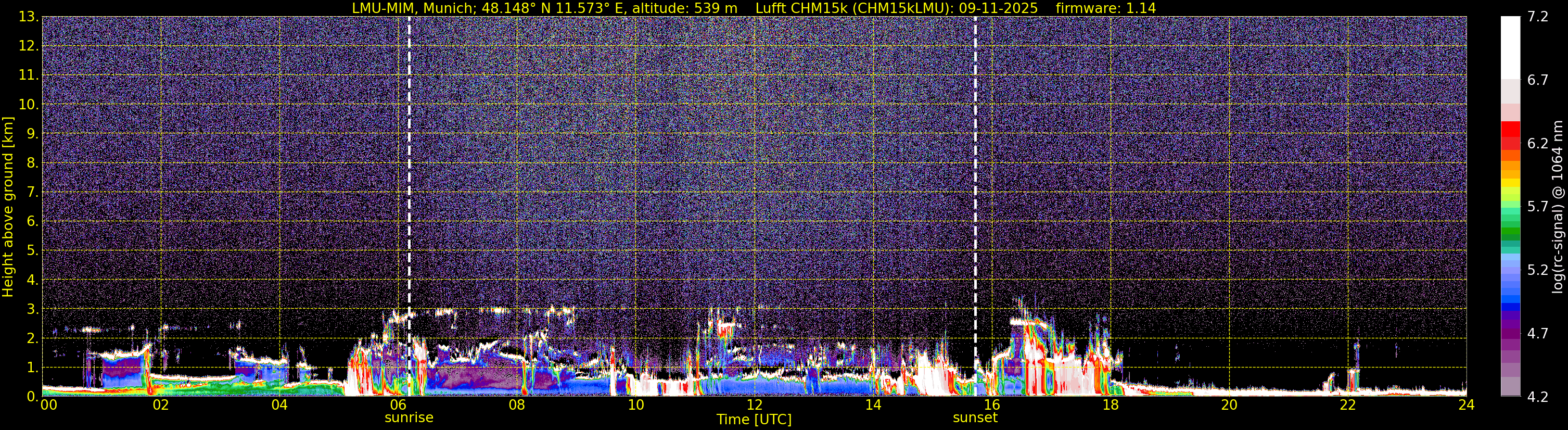Click the time axis tick "10"
The width and height of the screenshot is (1568, 430).
click(x=635, y=405)
